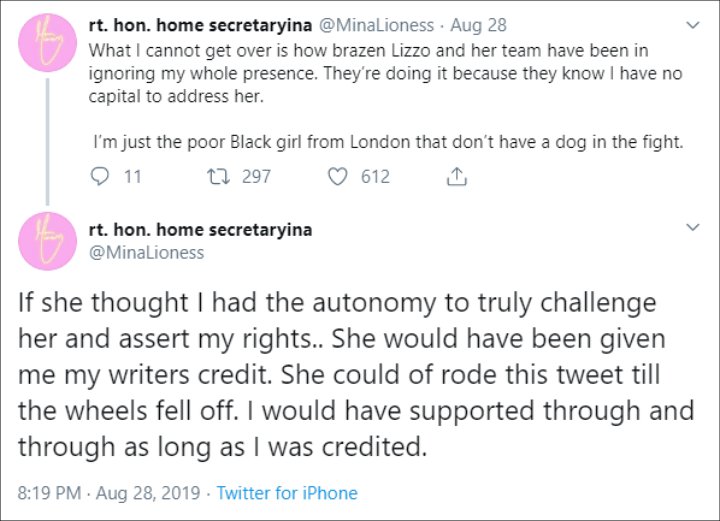Open the share icon on first tweet
The height and width of the screenshot is (521, 720).
tap(456, 176)
